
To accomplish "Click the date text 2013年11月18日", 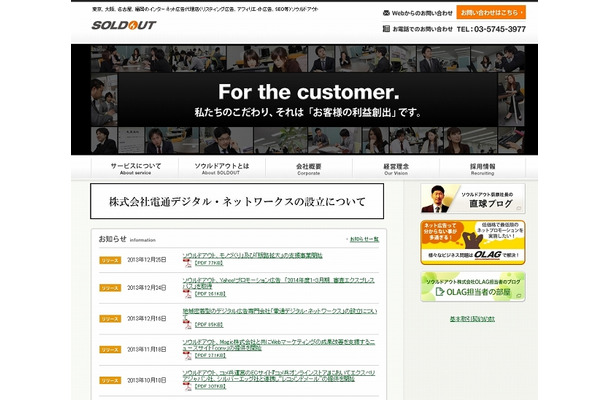I will click(147, 349).
